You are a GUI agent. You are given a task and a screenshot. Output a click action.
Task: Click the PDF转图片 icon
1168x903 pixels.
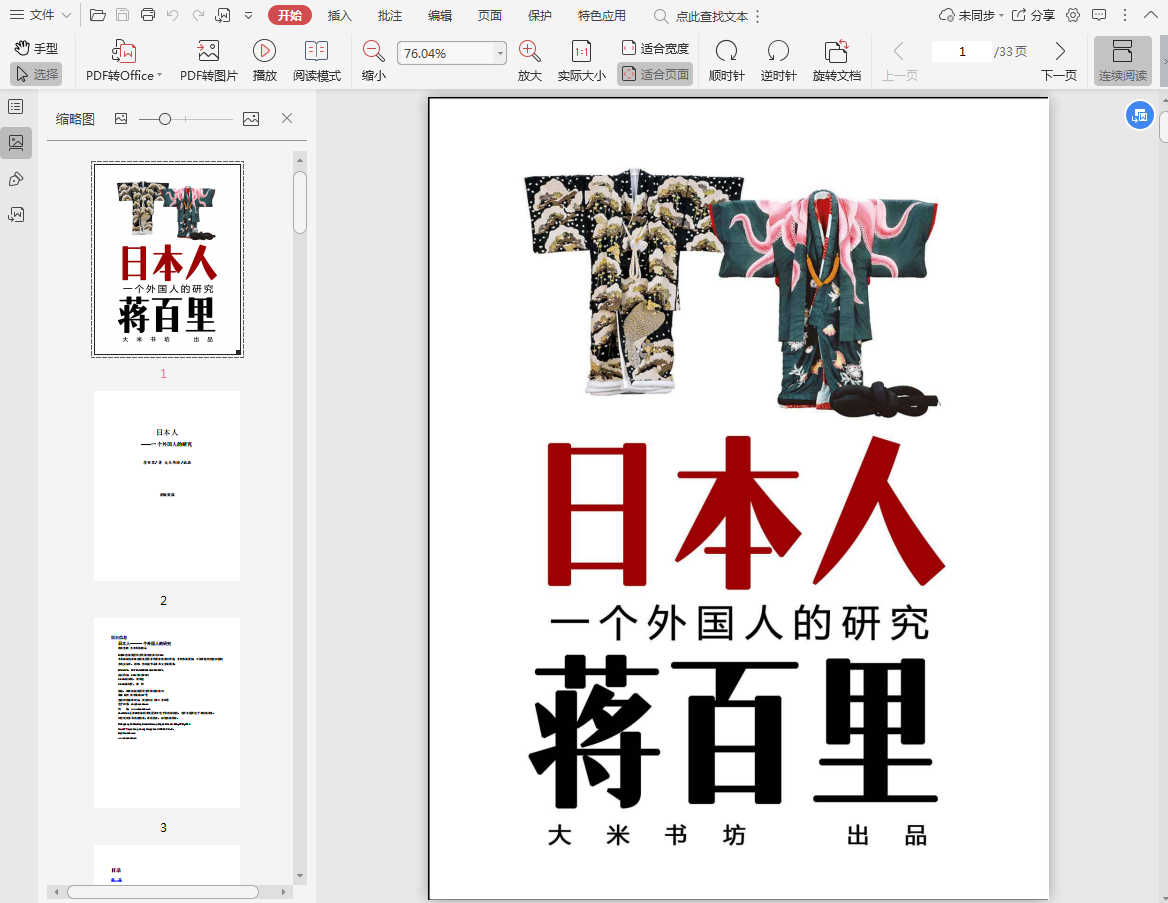click(208, 52)
